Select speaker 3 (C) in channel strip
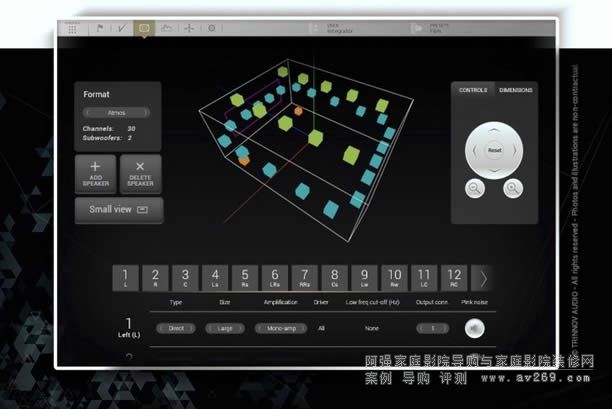The height and width of the screenshot is (409, 612). pyautogui.click(x=184, y=277)
